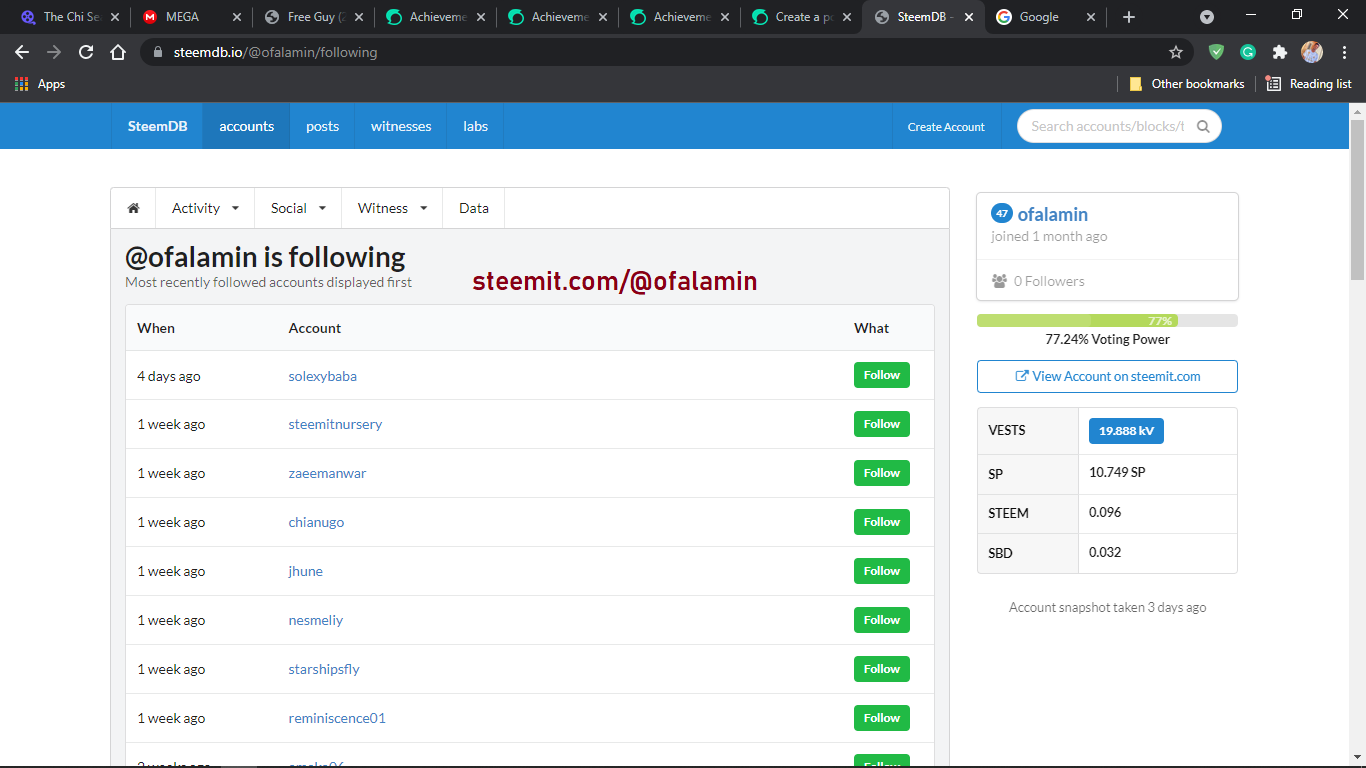This screenshot has width=1366, height=768.
Task: Click Follow button in reminiscence01 row
Action: 882,718
